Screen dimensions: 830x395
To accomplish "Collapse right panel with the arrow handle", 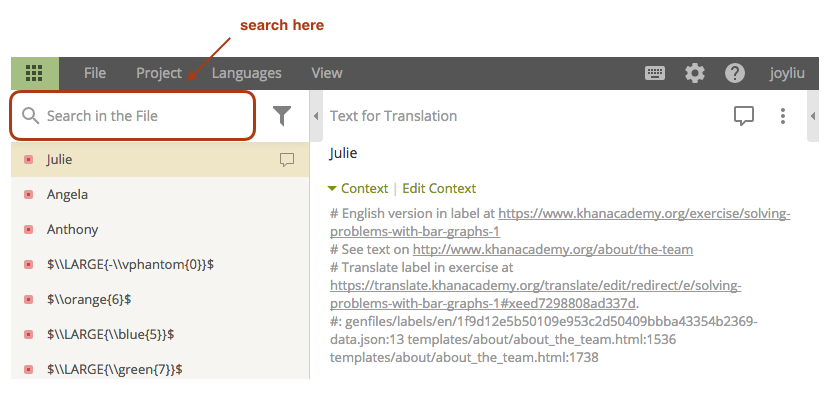I will click(813, 116).
